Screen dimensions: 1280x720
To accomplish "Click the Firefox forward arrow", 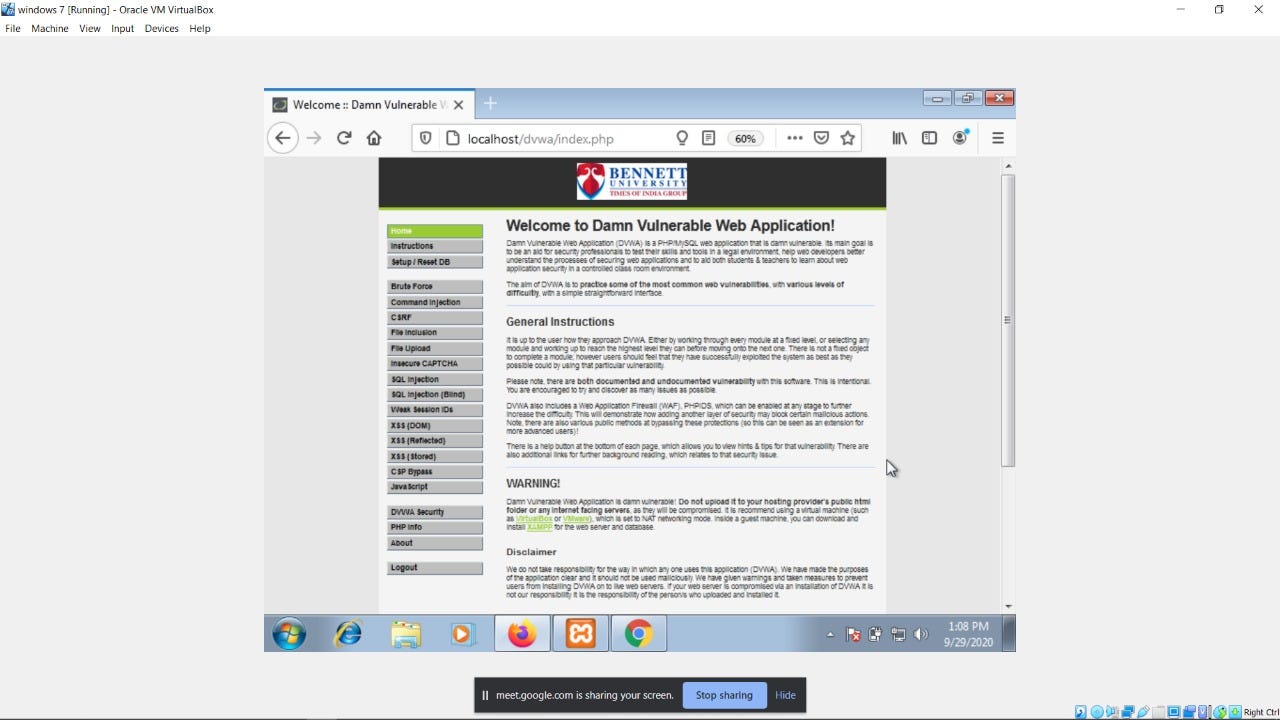I will 314,138.
